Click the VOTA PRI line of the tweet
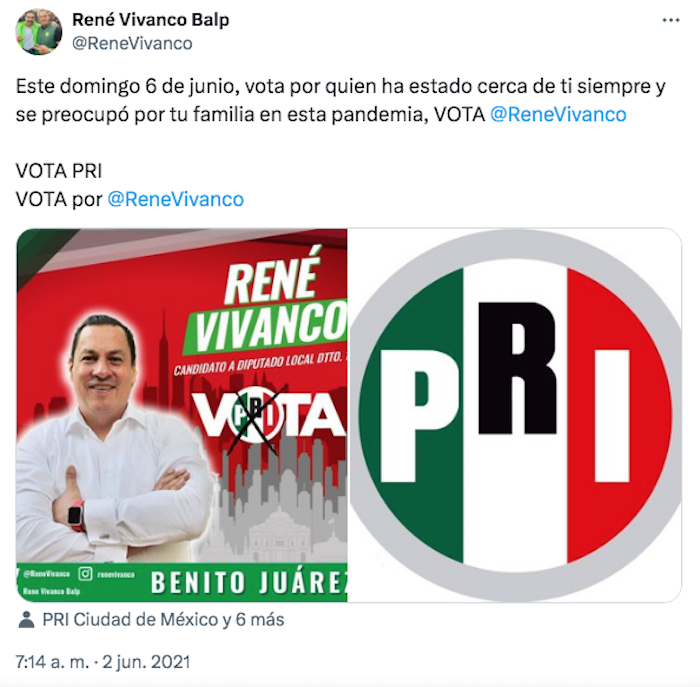 coord(59,171)
